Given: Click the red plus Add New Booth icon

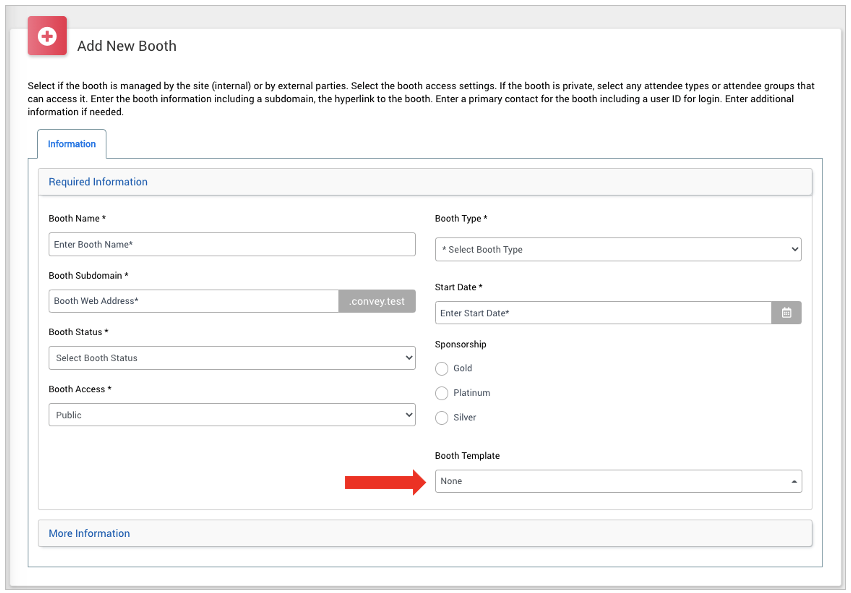Looking at the screenshot, I should 47,36.
